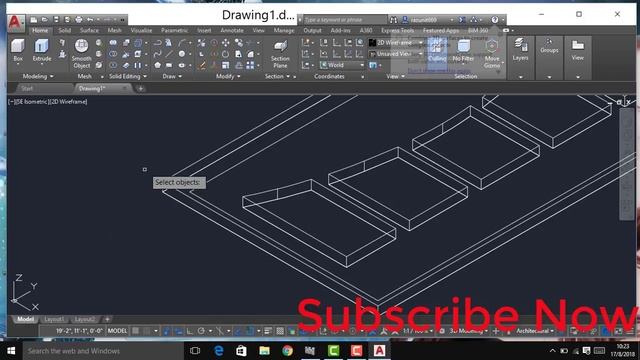The height and width of the screenshot is (360, 640).
Task: Open the 2D Wireframe visual style dropdown
Action: pos(396,42)
